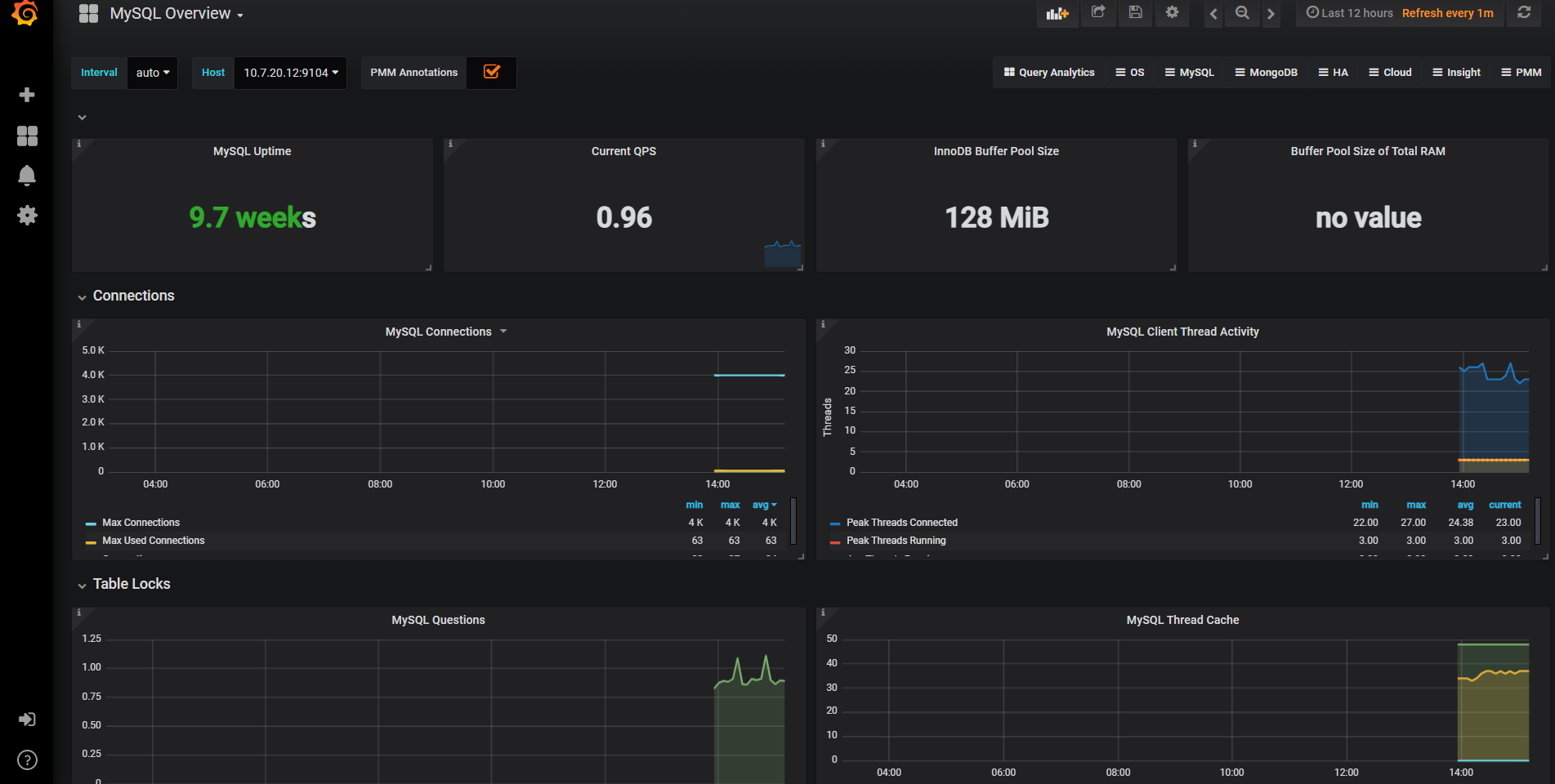Image resolution: width=1555 pixels, height=784 pixels.
Task: Click the MySQL Connections legend scrollbar
Action: click(x=793, y=521)
